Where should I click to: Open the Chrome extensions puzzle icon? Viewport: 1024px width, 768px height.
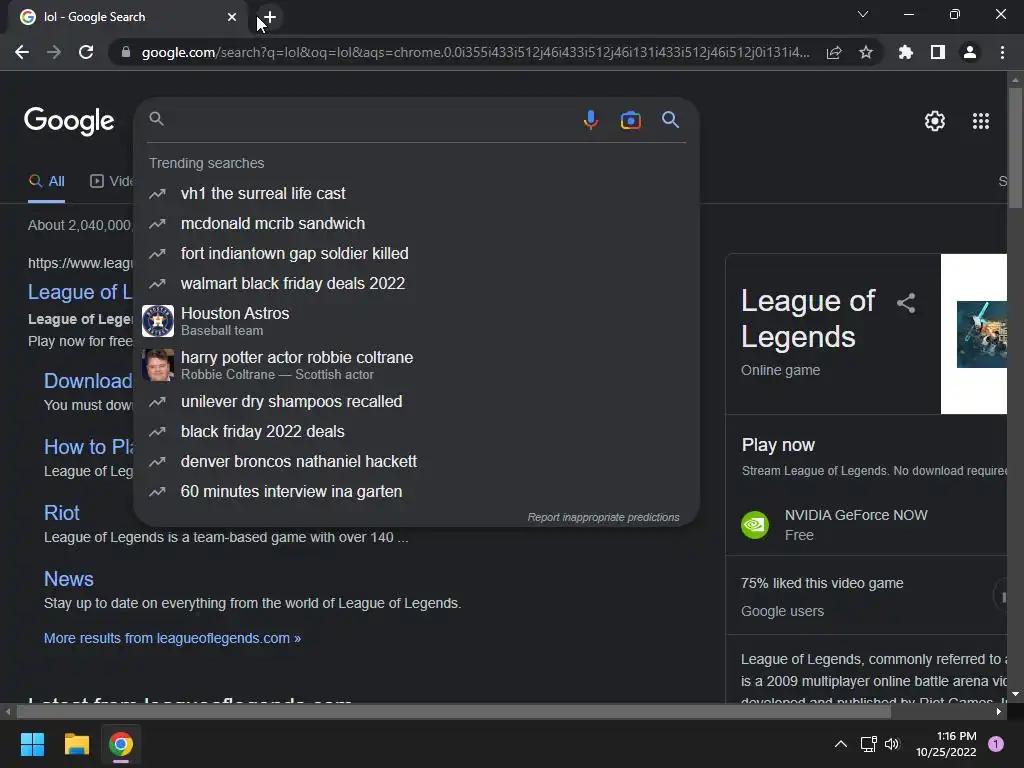point(906,52)
